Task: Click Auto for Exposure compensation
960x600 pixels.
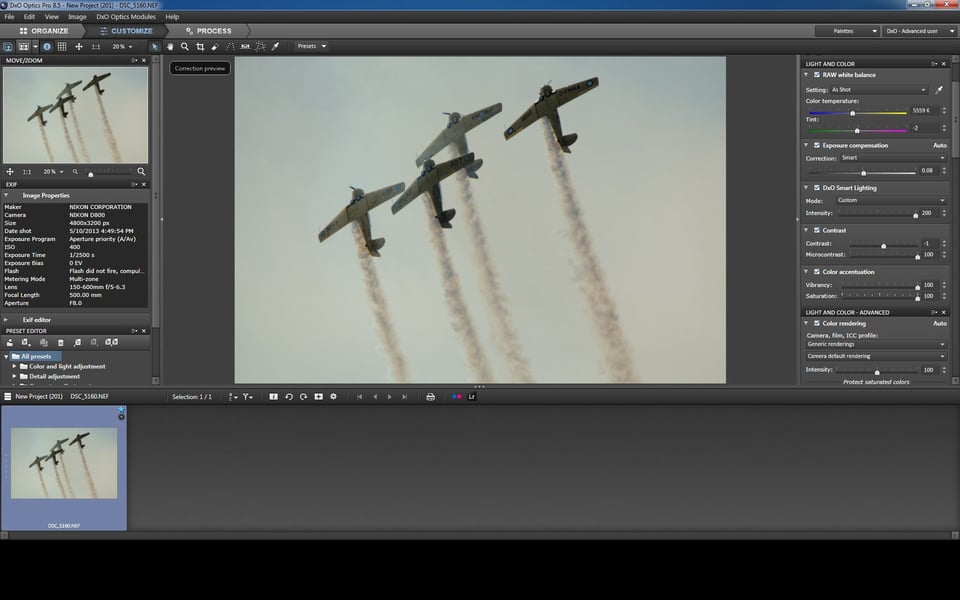Action: [939, 145]
